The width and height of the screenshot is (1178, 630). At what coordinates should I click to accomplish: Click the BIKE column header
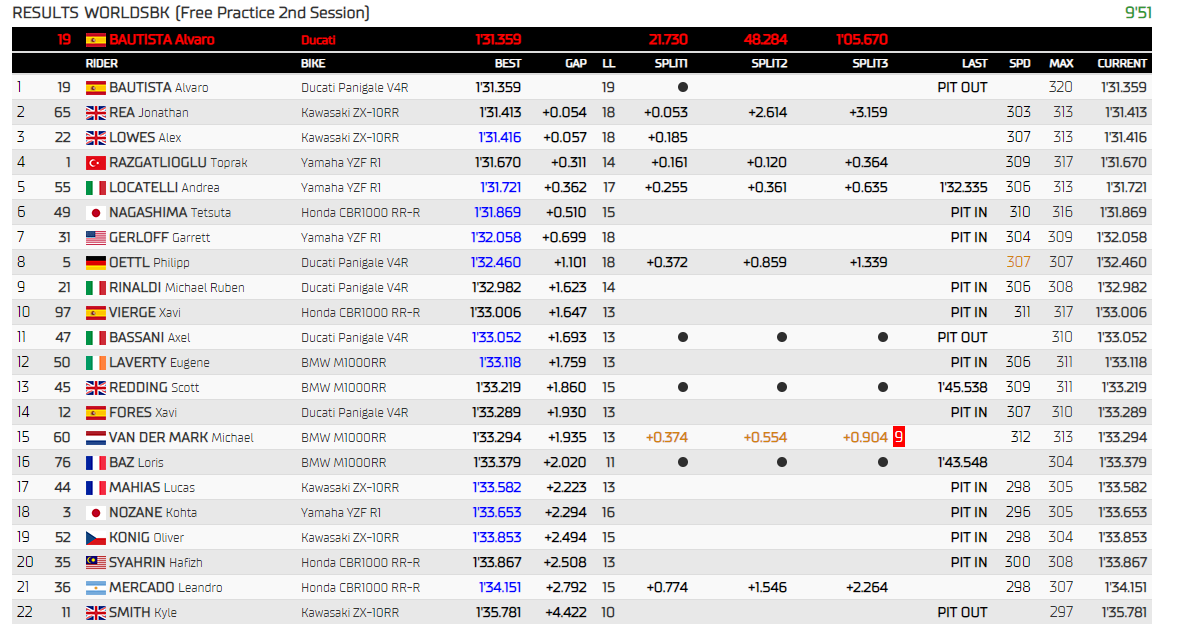coord(313,64)
